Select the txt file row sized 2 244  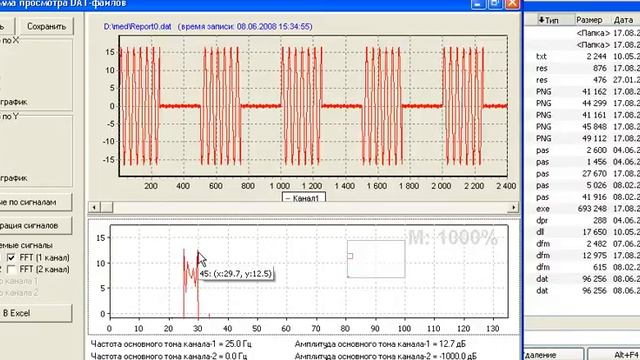[x=582, y=56]
